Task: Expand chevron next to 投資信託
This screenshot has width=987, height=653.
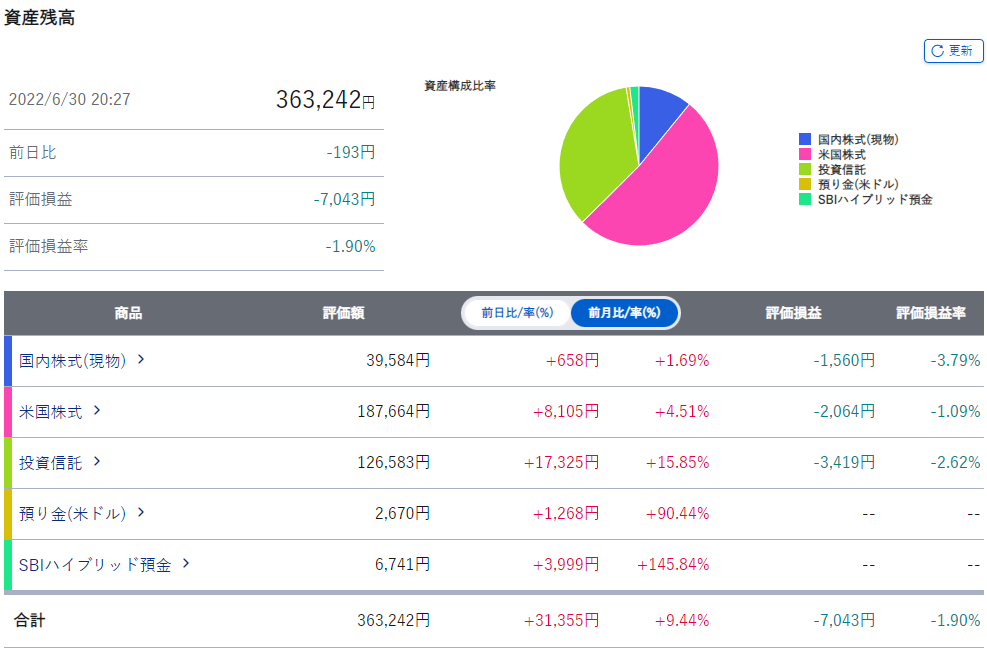Action: (x=97, y=461)
